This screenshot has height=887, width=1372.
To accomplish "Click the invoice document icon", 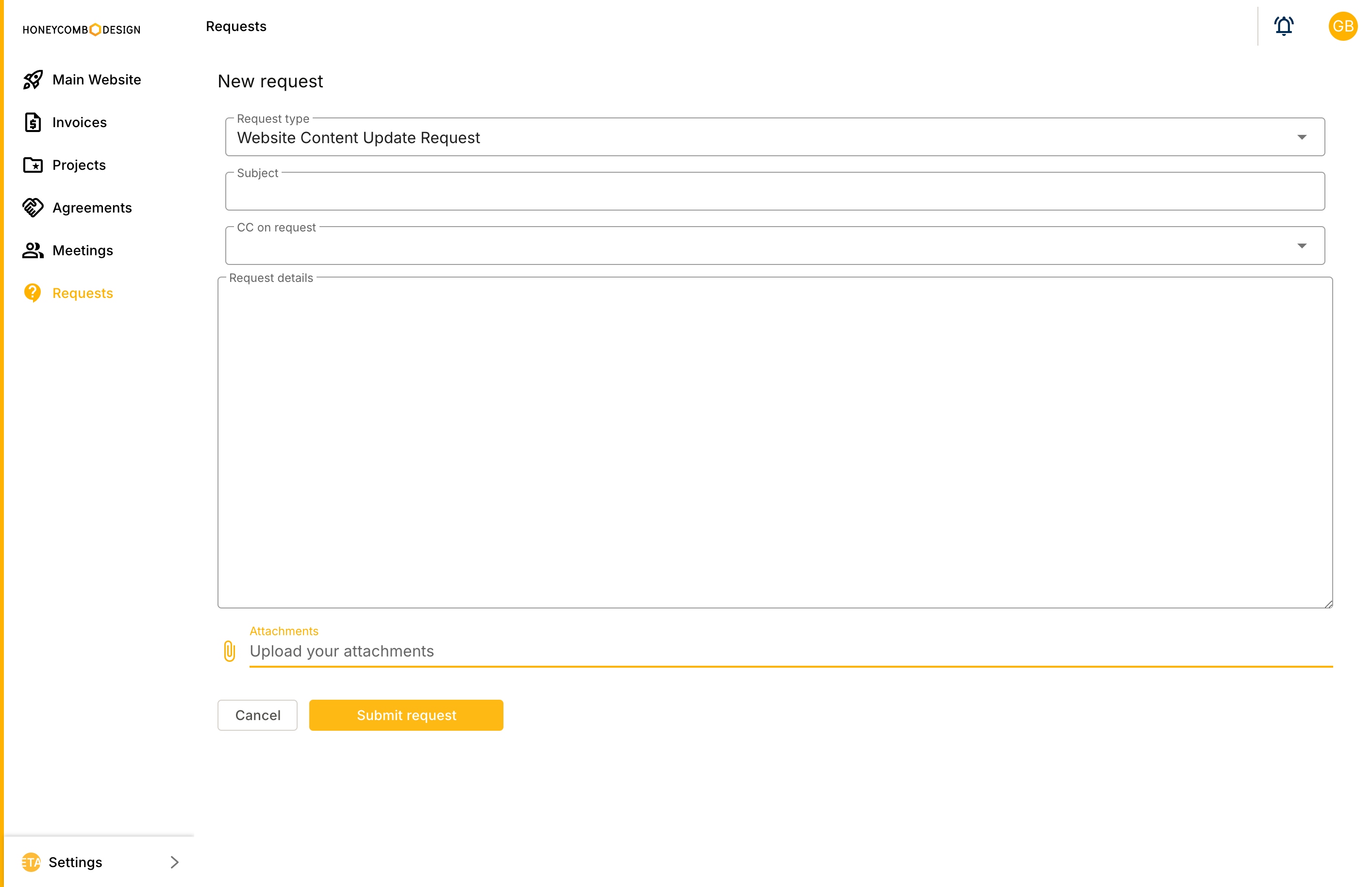I will (33, 122).
